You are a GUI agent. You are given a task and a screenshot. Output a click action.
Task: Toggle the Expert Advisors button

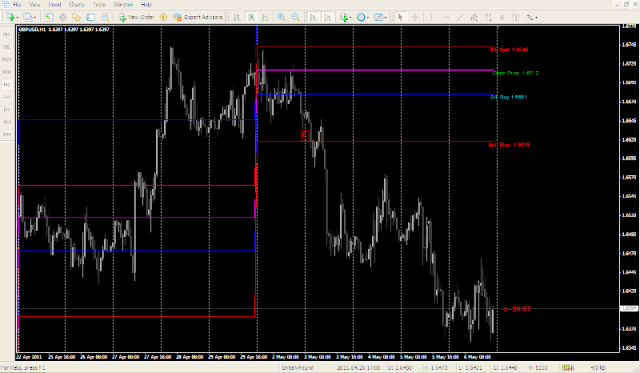[198, 17]
